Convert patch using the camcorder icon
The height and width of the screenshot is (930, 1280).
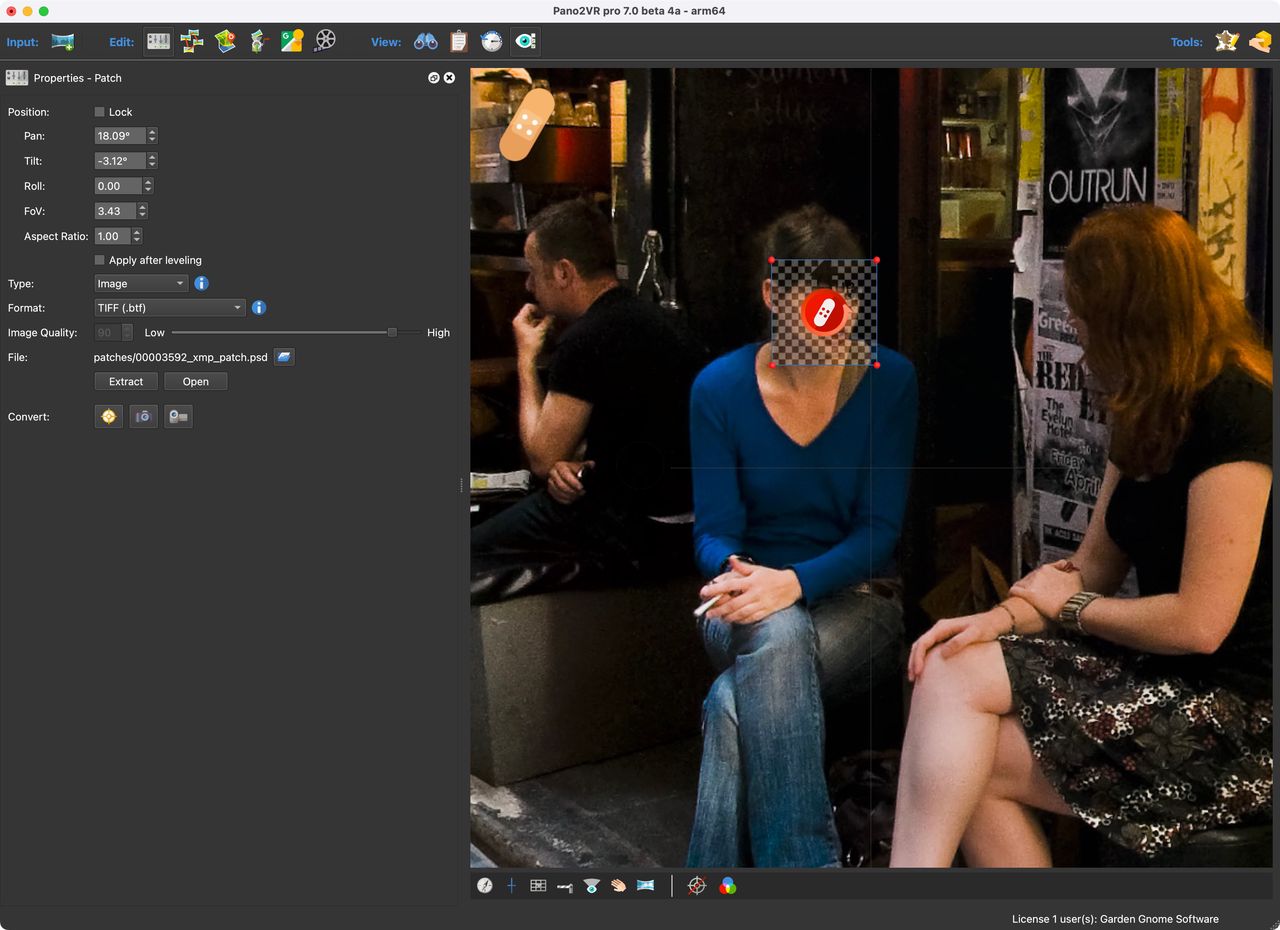pyautogui.click(x=178, y=416)
